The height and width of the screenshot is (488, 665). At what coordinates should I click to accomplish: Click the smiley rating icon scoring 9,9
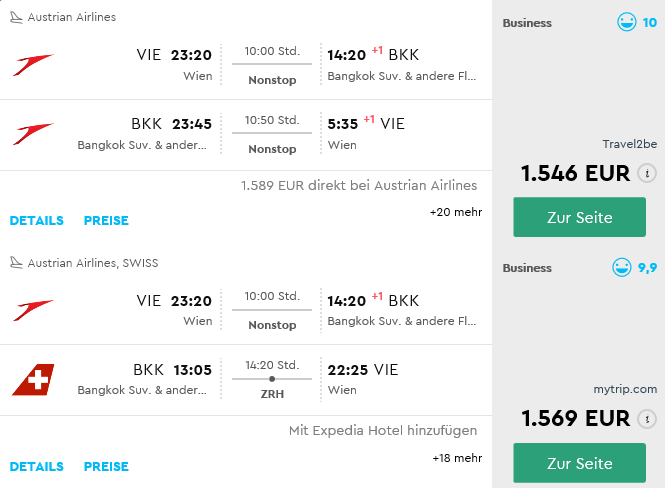(622, 268)
